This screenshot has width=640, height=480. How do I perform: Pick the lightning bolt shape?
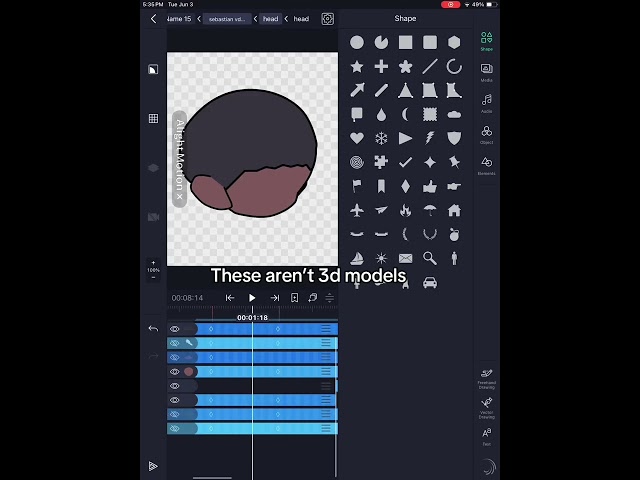pos(430,138)
